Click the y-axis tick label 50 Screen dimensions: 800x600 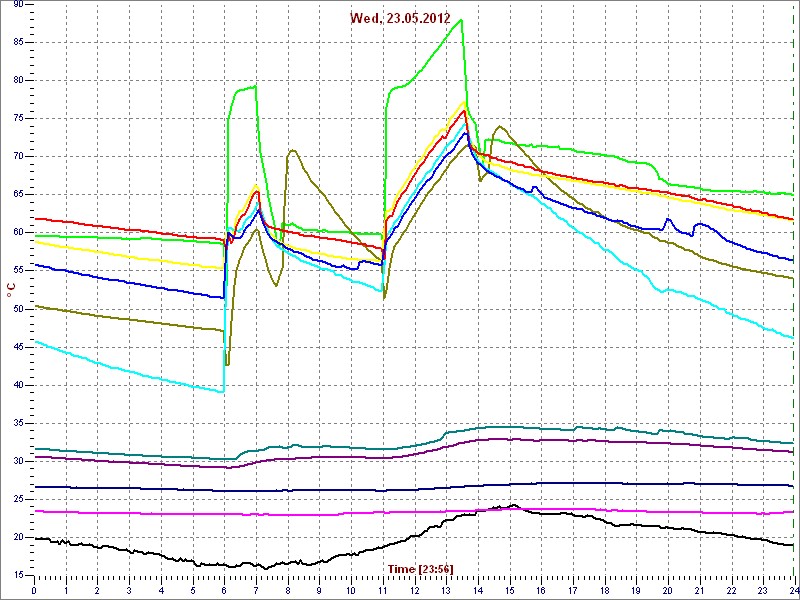[x=17, y=309]
